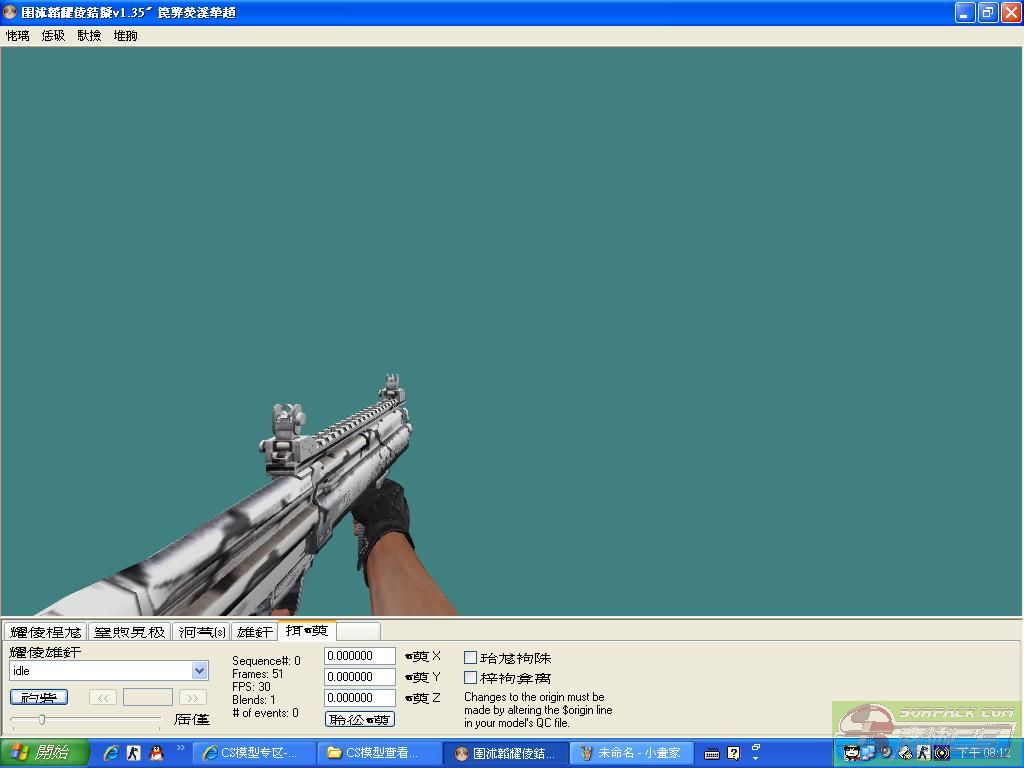Click the origin X value input field

point(359,656)
